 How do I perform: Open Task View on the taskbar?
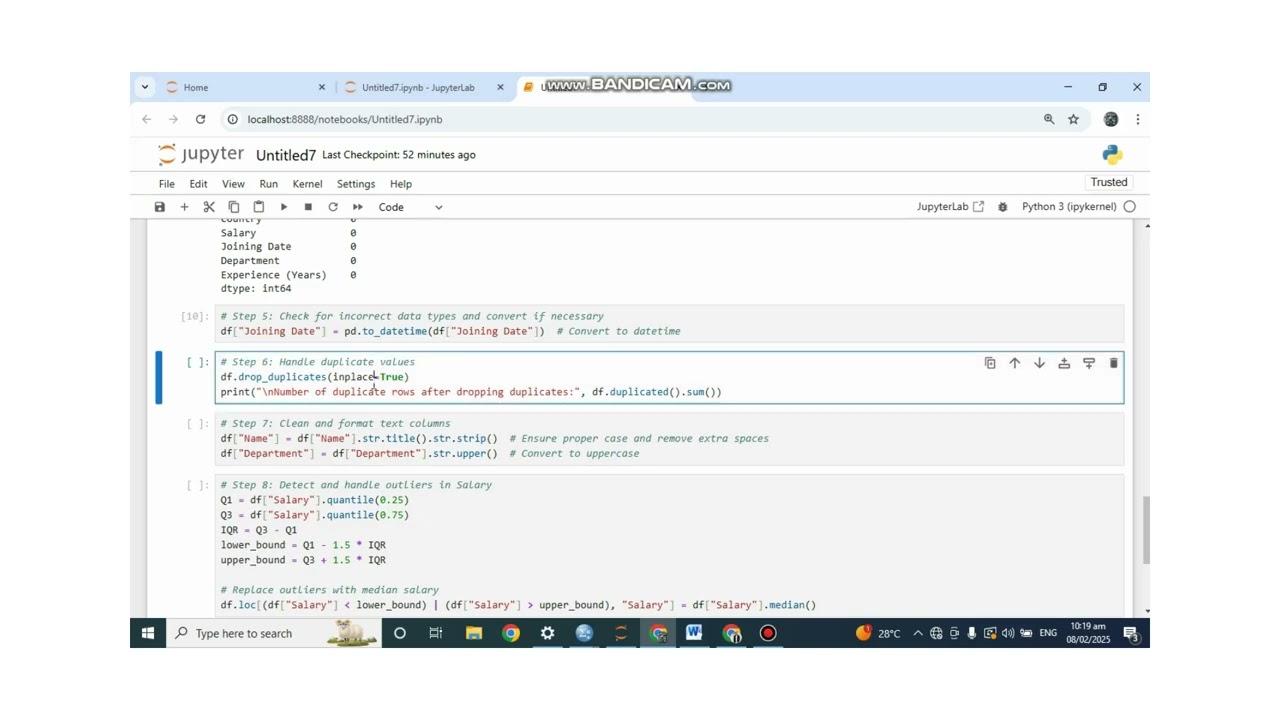click(x=436, y=633)
